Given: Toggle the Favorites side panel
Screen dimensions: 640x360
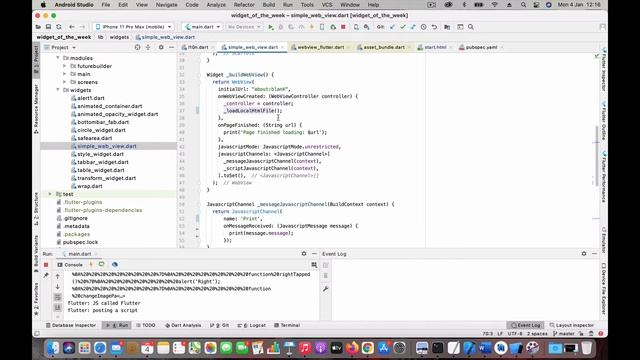Looking at the screenshot, I should [36, 299].
